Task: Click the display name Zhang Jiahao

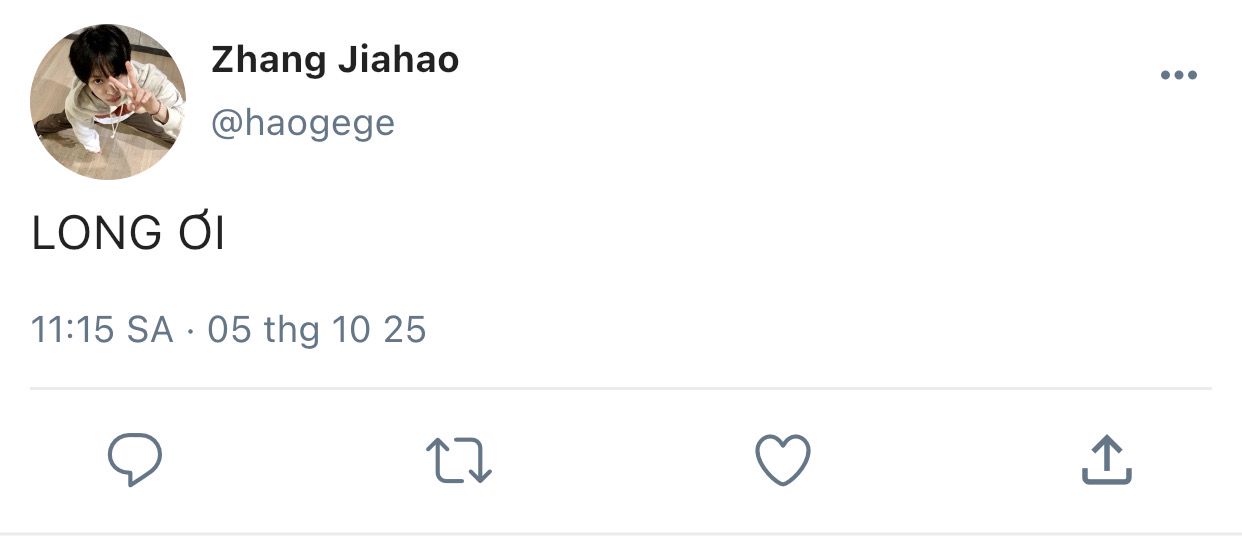Action: 335,61
